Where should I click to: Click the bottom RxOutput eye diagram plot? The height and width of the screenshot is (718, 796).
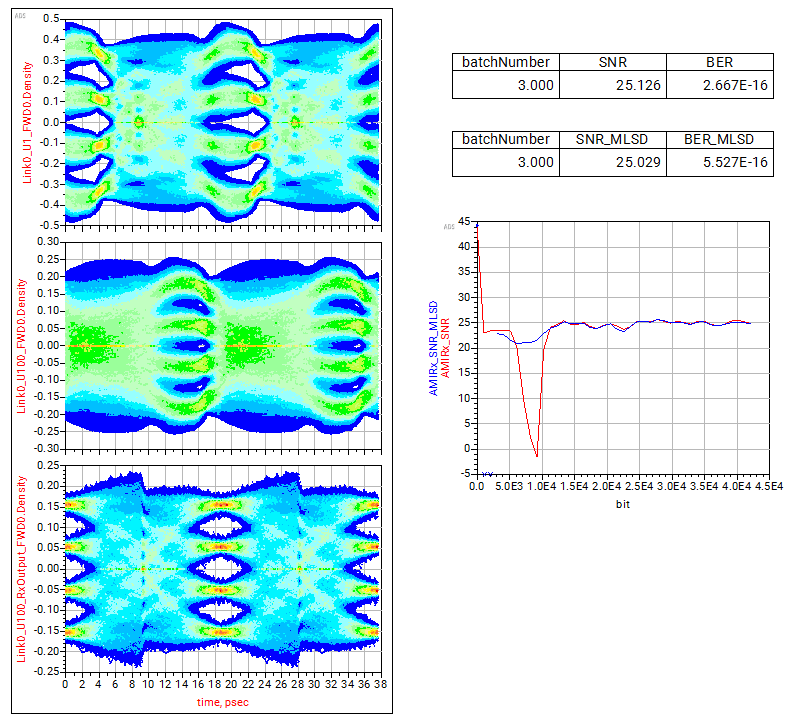(x=223, y=569)
